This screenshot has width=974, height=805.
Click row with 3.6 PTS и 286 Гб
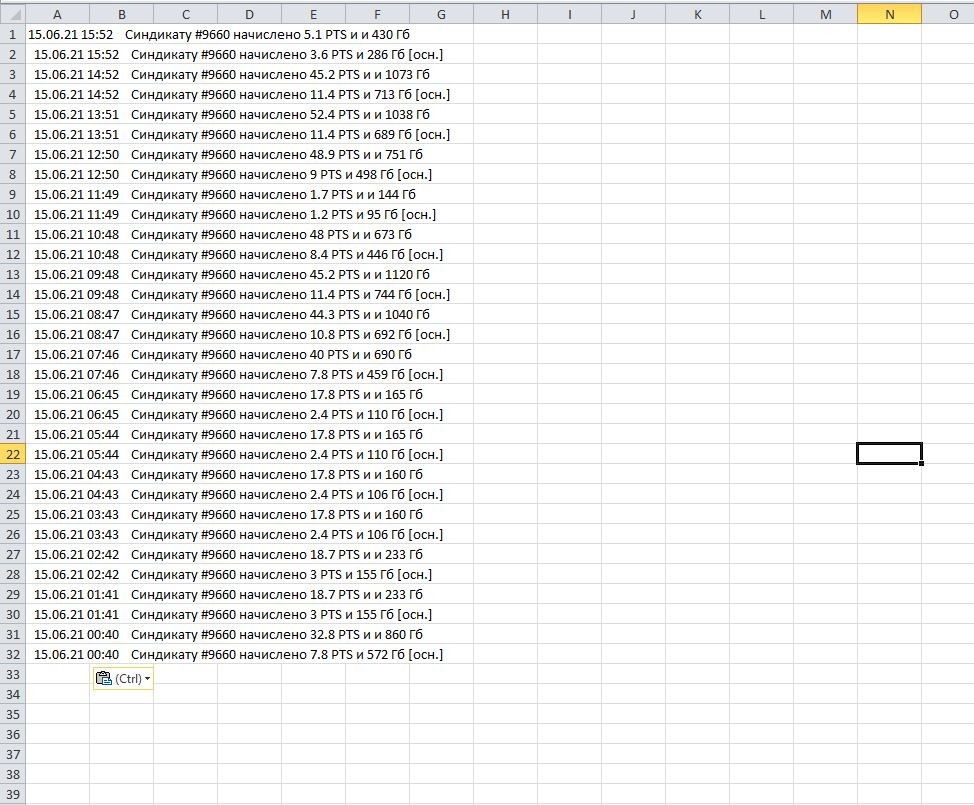pos(239,55)
